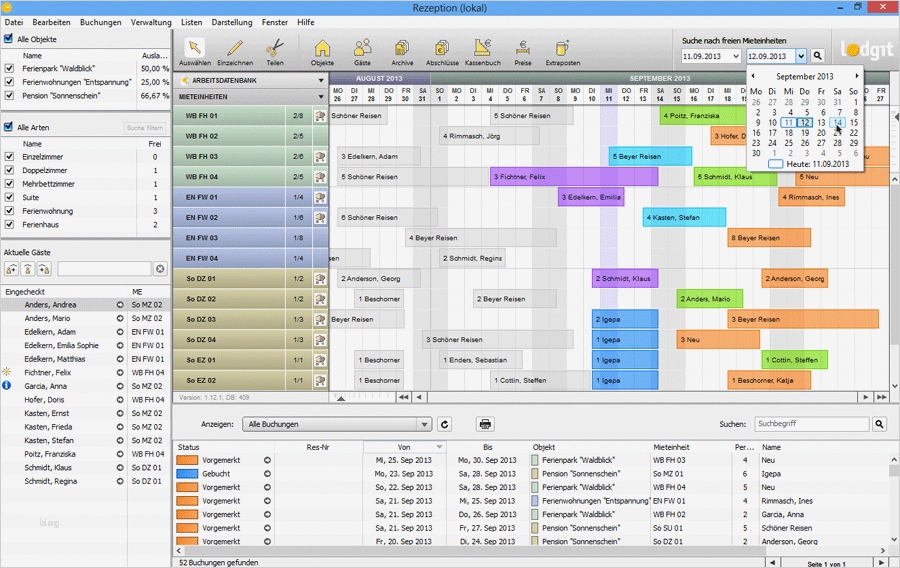
Task: Open the Darstellung menu
Action: click(x=232, y=22)
